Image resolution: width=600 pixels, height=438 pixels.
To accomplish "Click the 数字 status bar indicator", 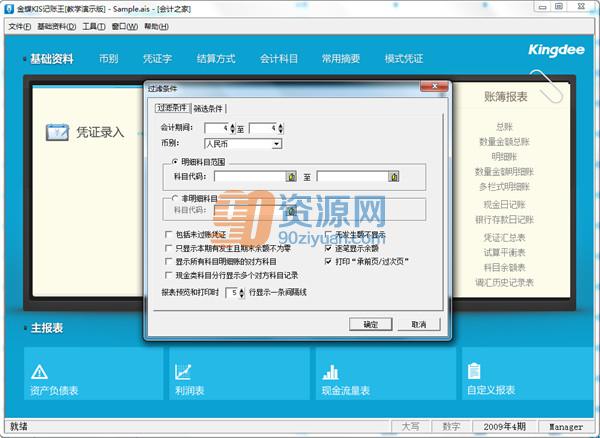I will point(451,427).
